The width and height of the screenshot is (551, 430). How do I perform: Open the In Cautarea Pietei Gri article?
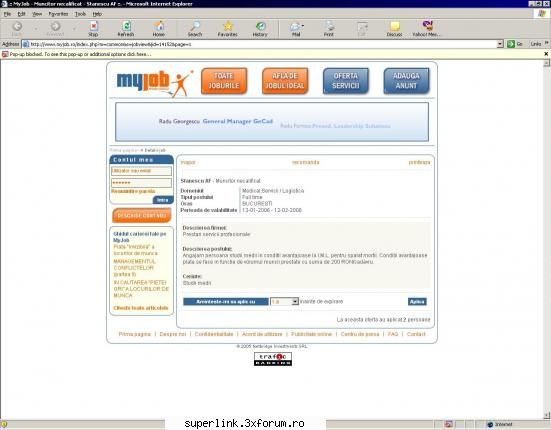coord(141,289)
